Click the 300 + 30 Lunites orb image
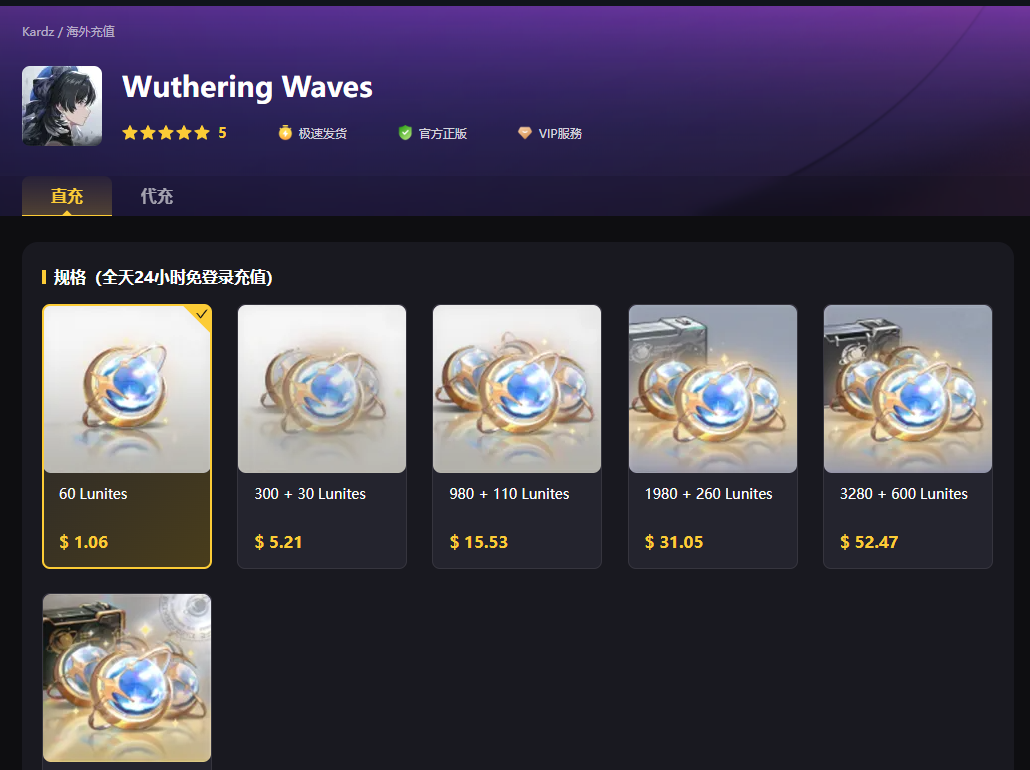This screenshot has width=1030, height=770. 322,389
